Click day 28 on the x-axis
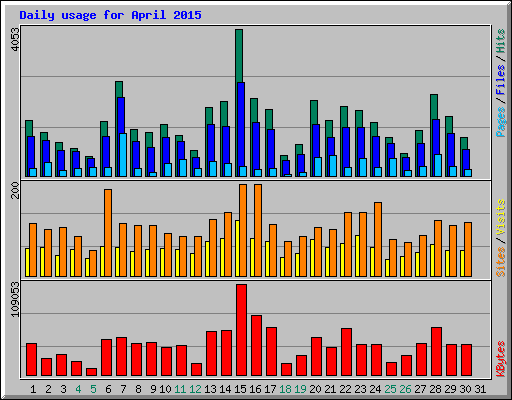This screenshot has width=512, height=400. (435, 389)
